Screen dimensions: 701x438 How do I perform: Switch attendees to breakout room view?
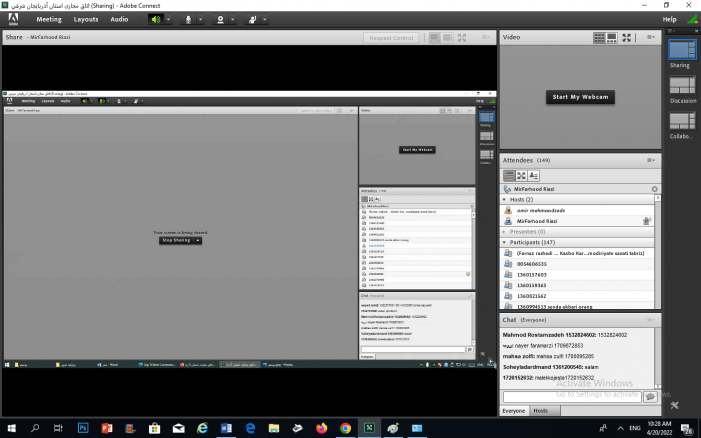click(521, 176)
